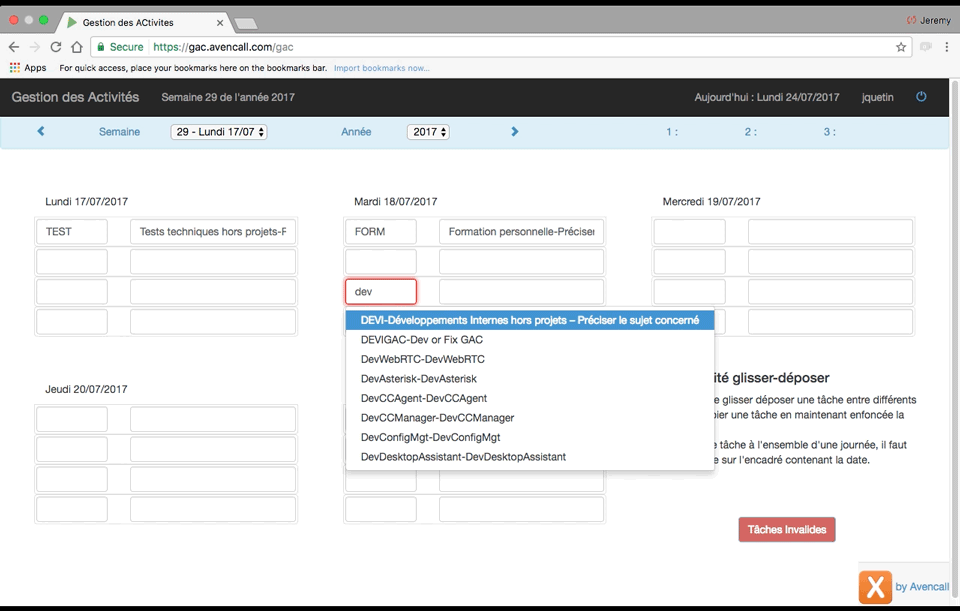Image resolution: width=960 pixels, height=611 pixels.
Task: Go to previous week arrow
Action: tap(41, 131)
